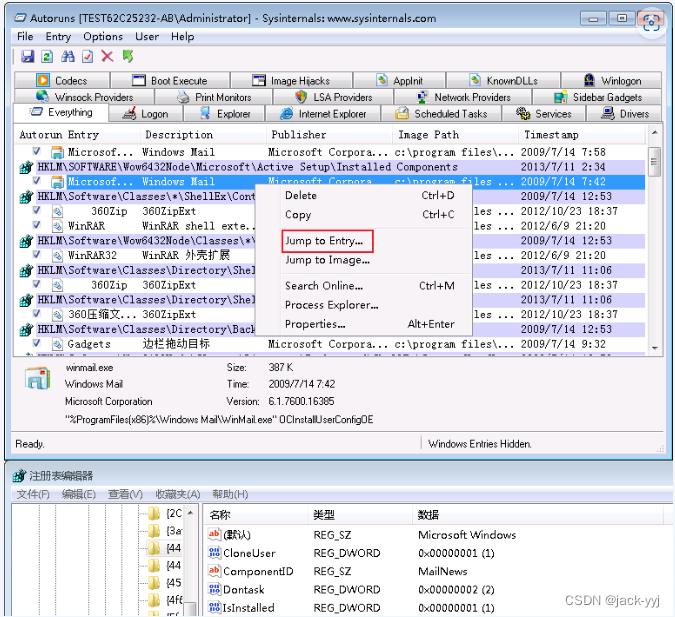Viewport: 675px width, 617px height.
Task: Click the Dontask DWORD value icon
Action: [x=214, y=589]
